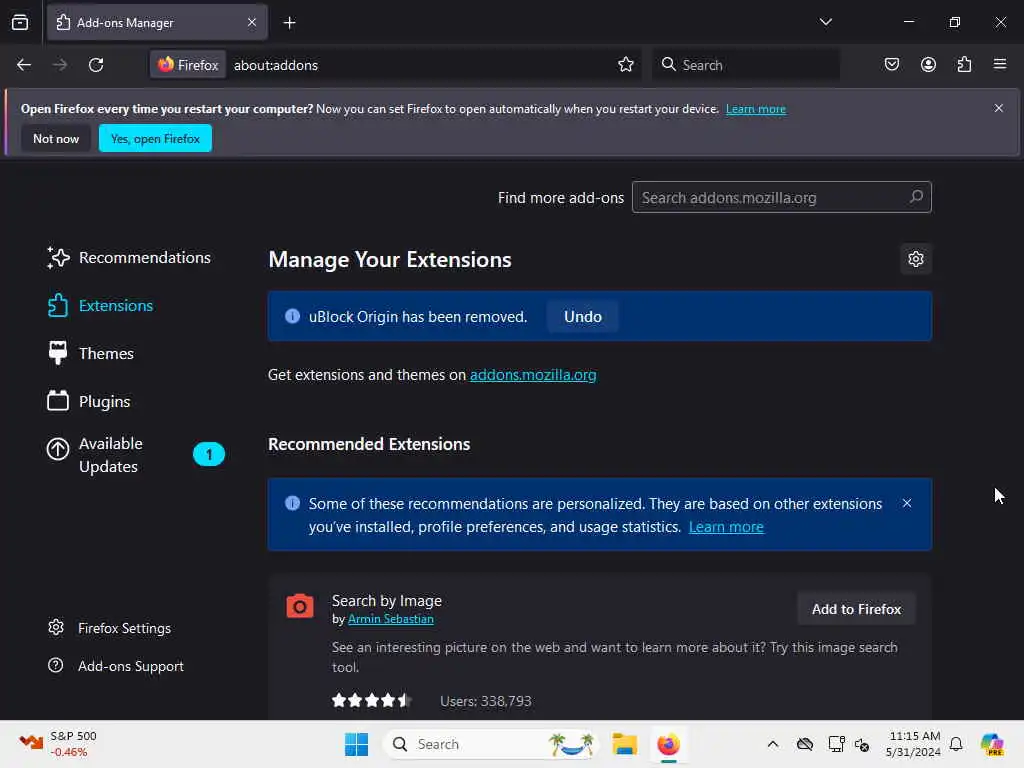Open the Firefox account icon
The height and width of the screenshot is (768, 1024).
(x=928, y=65)
